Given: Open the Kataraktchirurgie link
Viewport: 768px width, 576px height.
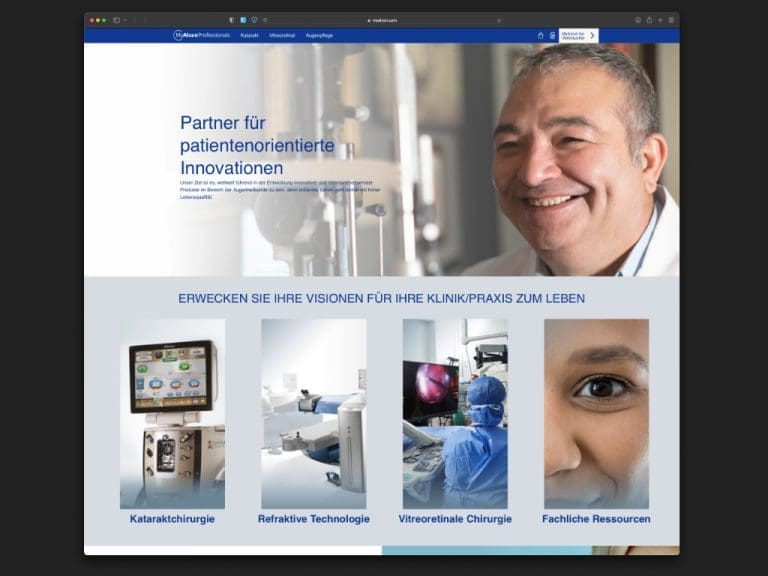Looking at the screenshot, I should pyautogui.click(x=172, y=519).
